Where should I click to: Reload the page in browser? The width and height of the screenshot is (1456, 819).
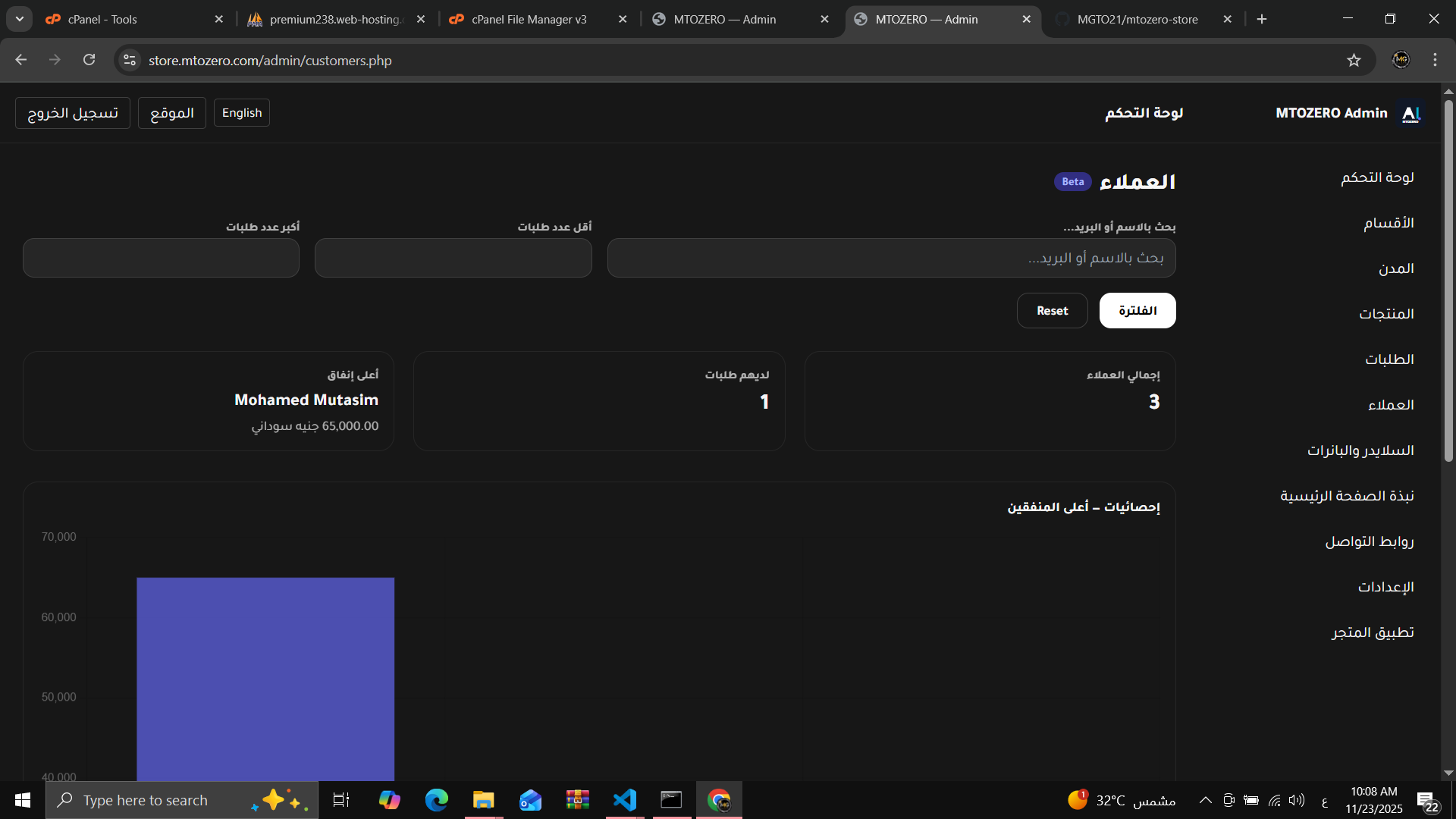[x=89, y=60]
